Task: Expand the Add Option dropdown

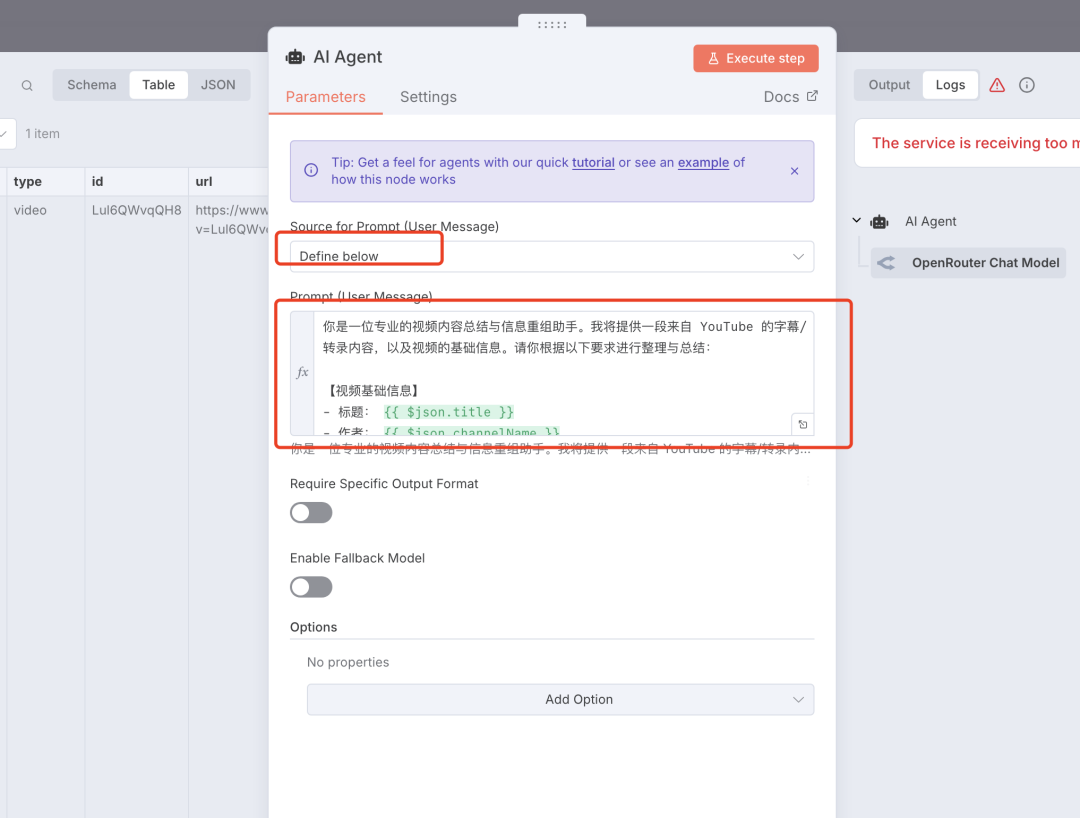Action: pos(560,699)
